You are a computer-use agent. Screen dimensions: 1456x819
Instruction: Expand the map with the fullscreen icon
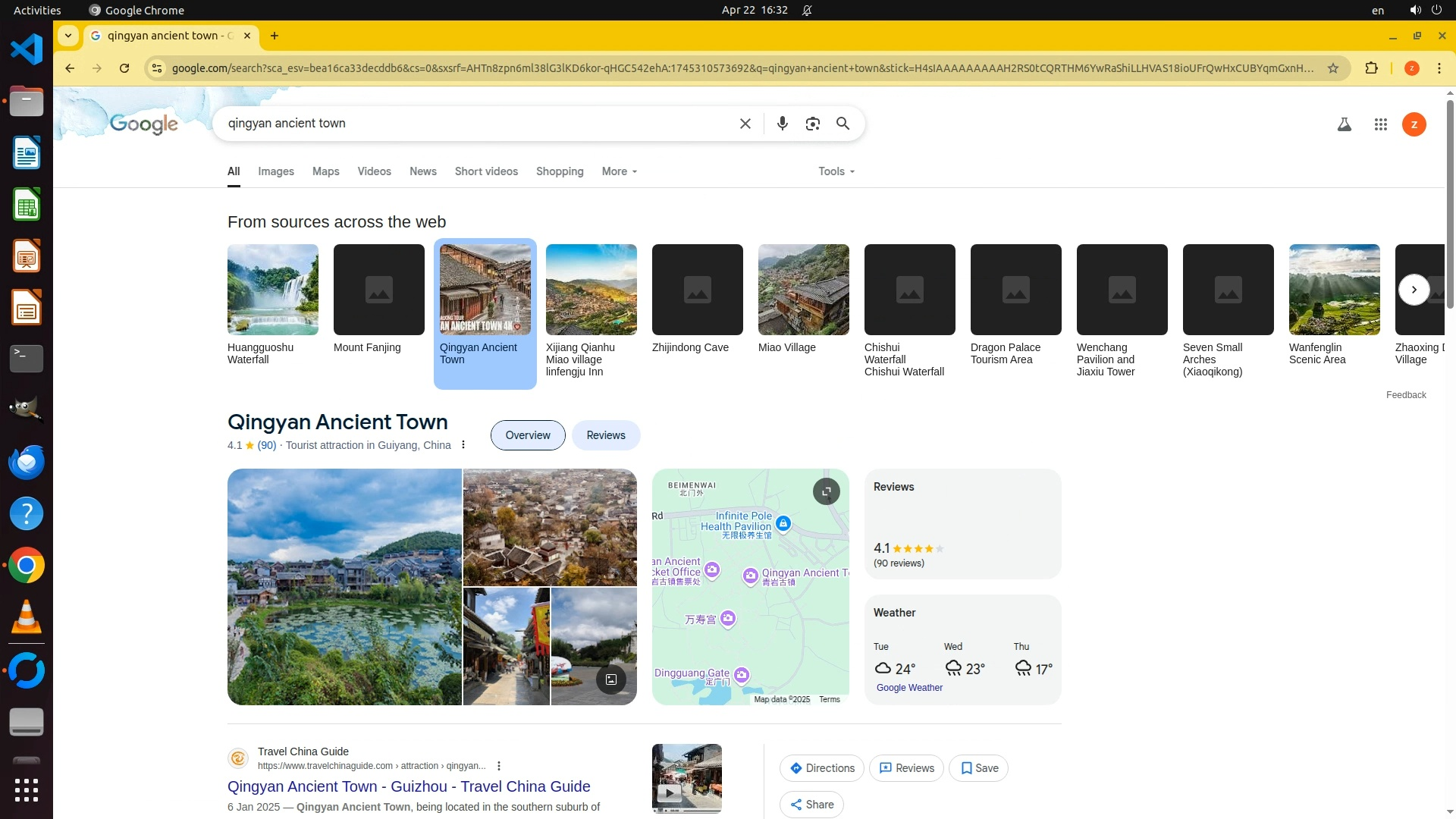(826, 491)
